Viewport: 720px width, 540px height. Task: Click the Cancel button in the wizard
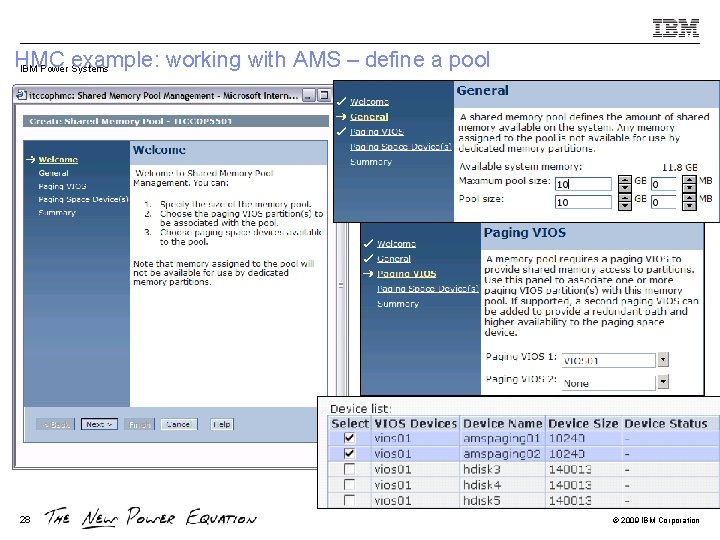point(179,424)
